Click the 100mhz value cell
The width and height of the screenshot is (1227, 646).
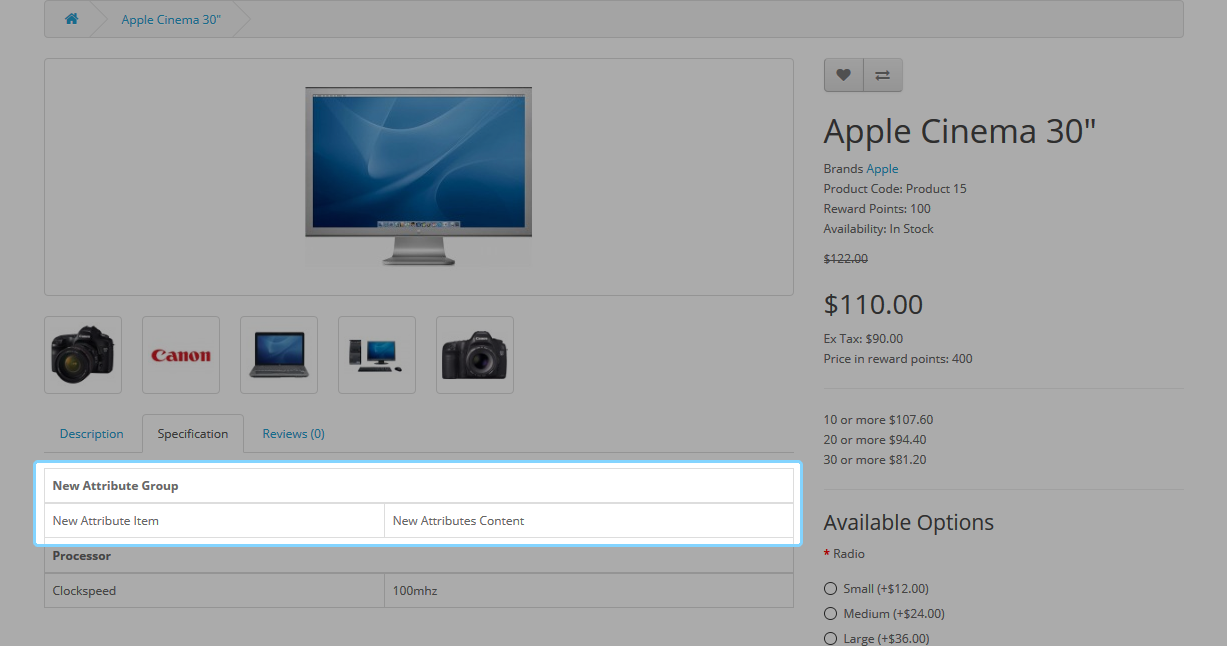click(589, 591)
